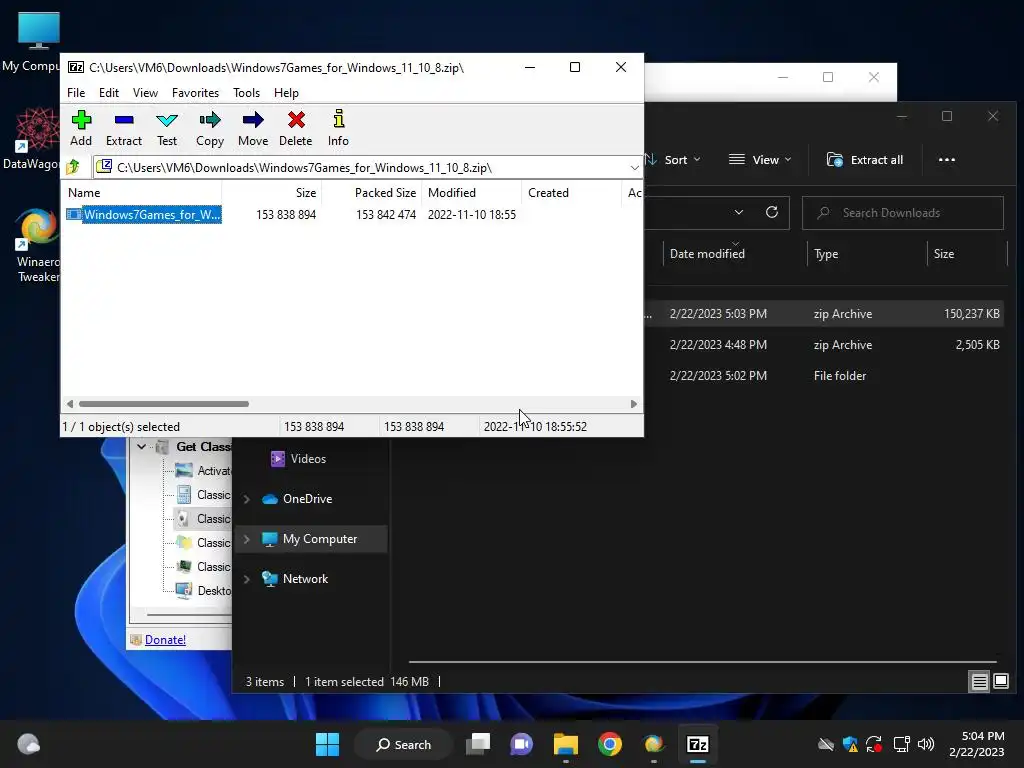Open Task View from the taskbar
Image resolution: width=1024 pixels, height=768 pixels.
478,744
